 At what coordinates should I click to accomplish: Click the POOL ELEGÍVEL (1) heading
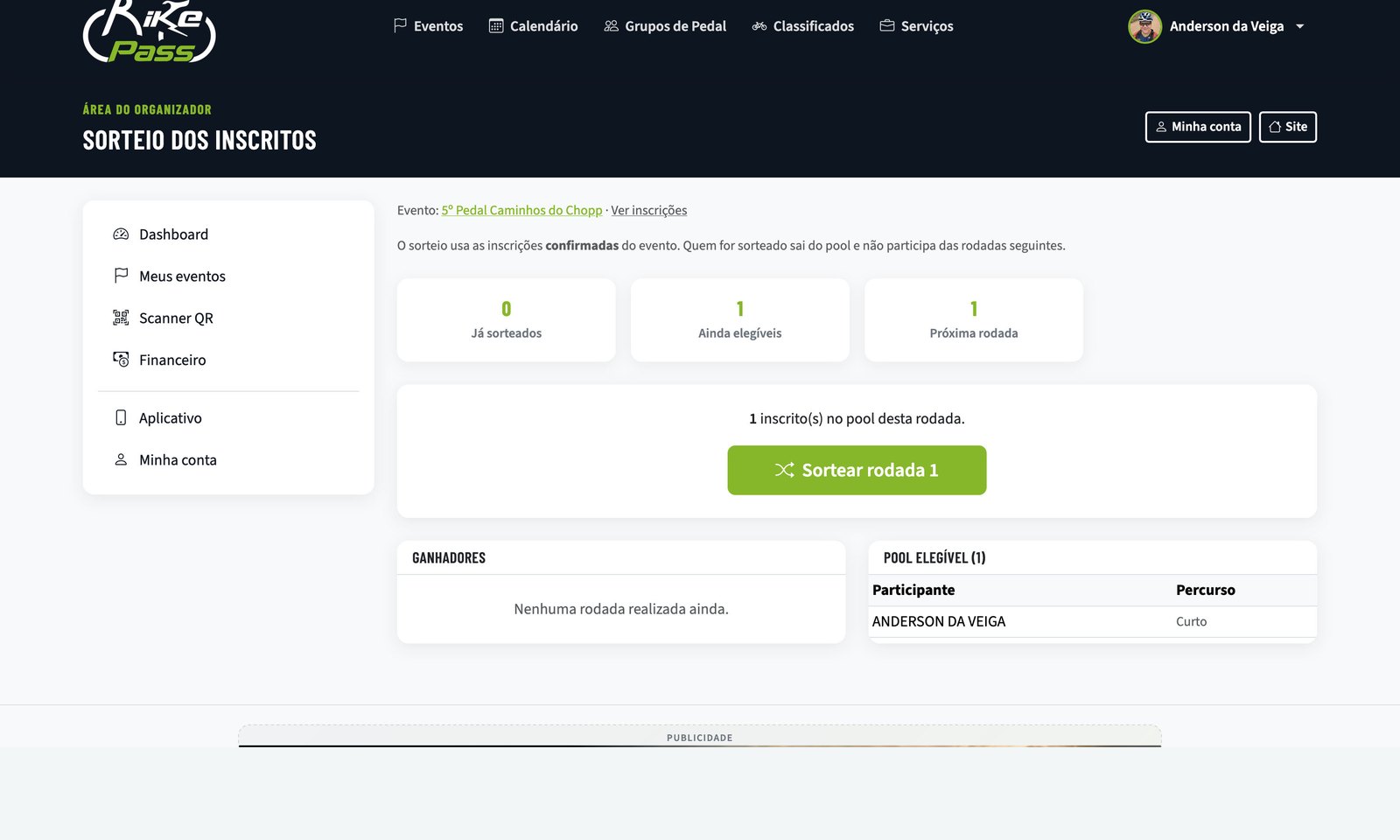934,557
